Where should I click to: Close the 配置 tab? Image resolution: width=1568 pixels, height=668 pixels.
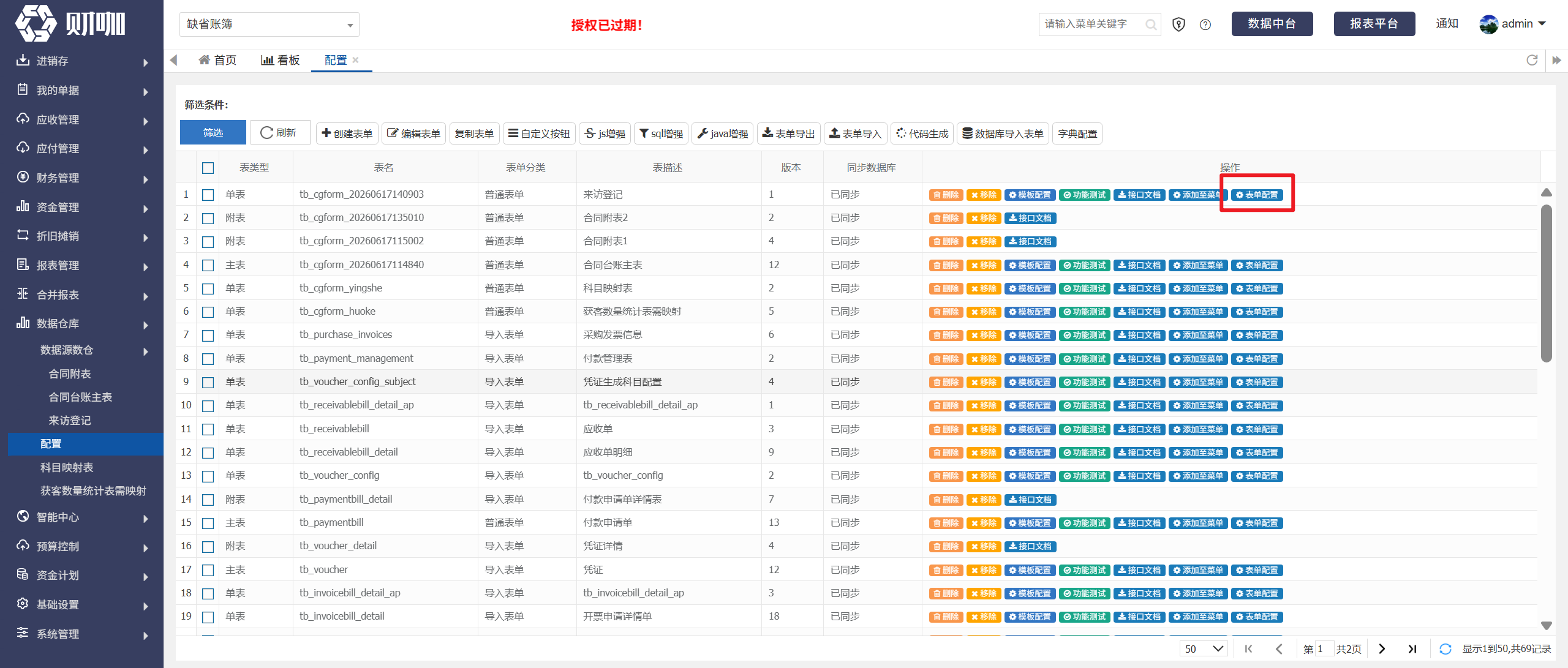[x=355, y=60]
